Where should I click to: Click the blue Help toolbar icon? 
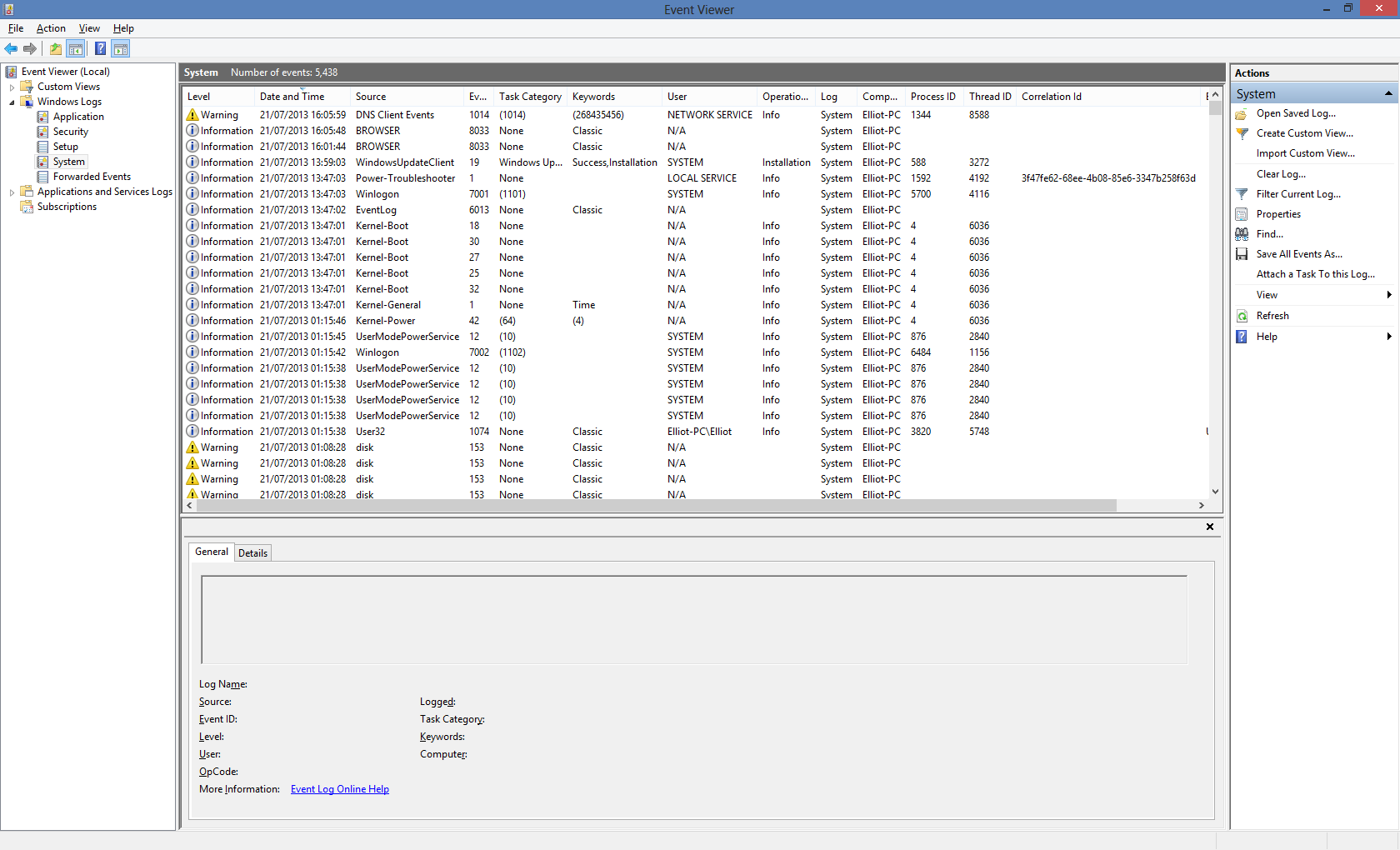tap(101, 48)
